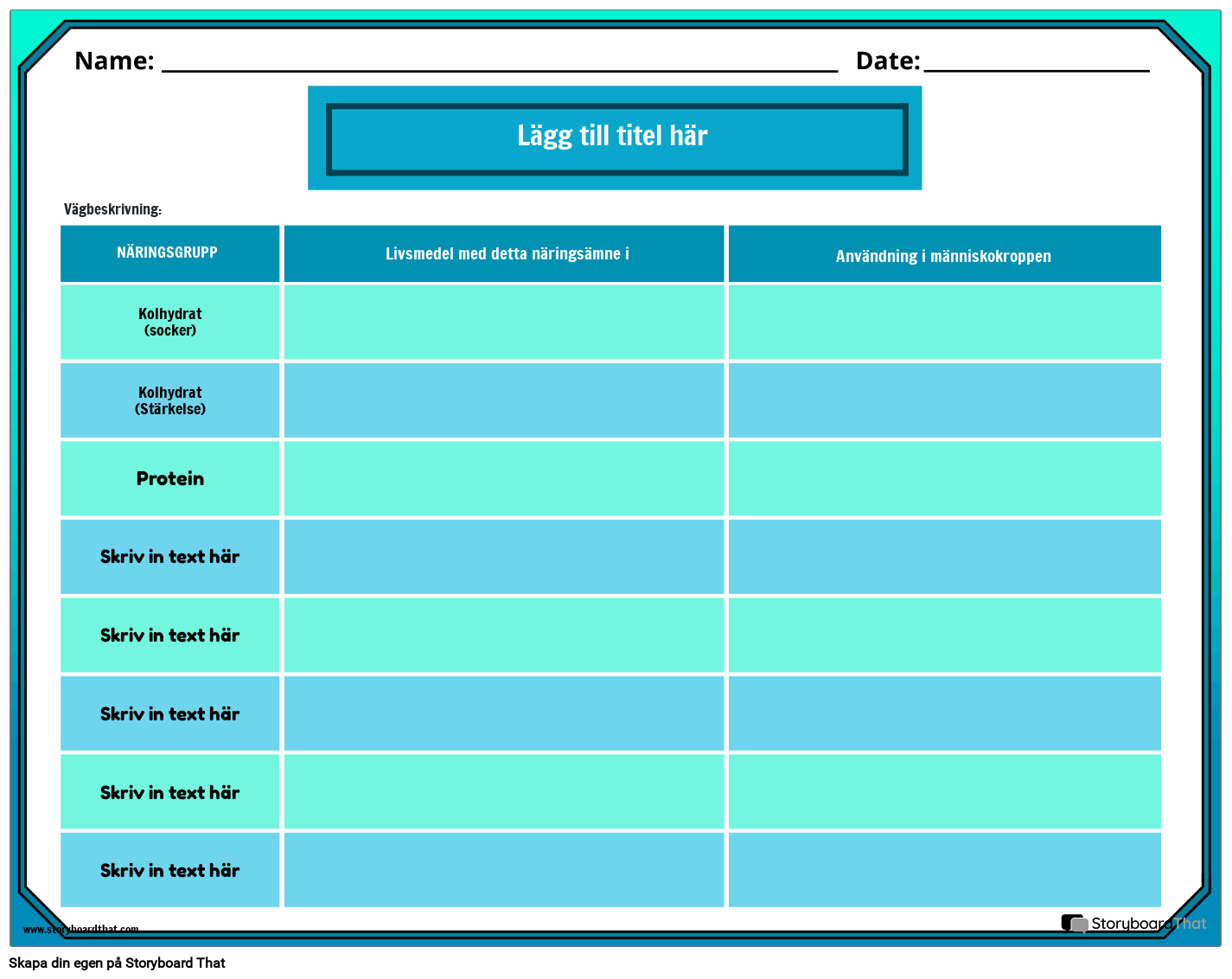Click the 'Date:' label

pyautogui.click(x=888, y=61)
